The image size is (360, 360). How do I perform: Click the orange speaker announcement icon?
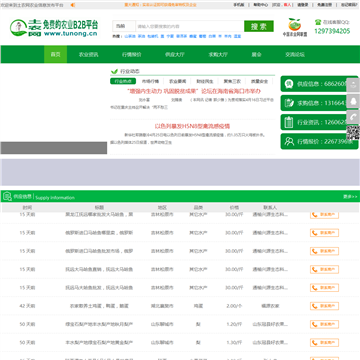[73, 5]
